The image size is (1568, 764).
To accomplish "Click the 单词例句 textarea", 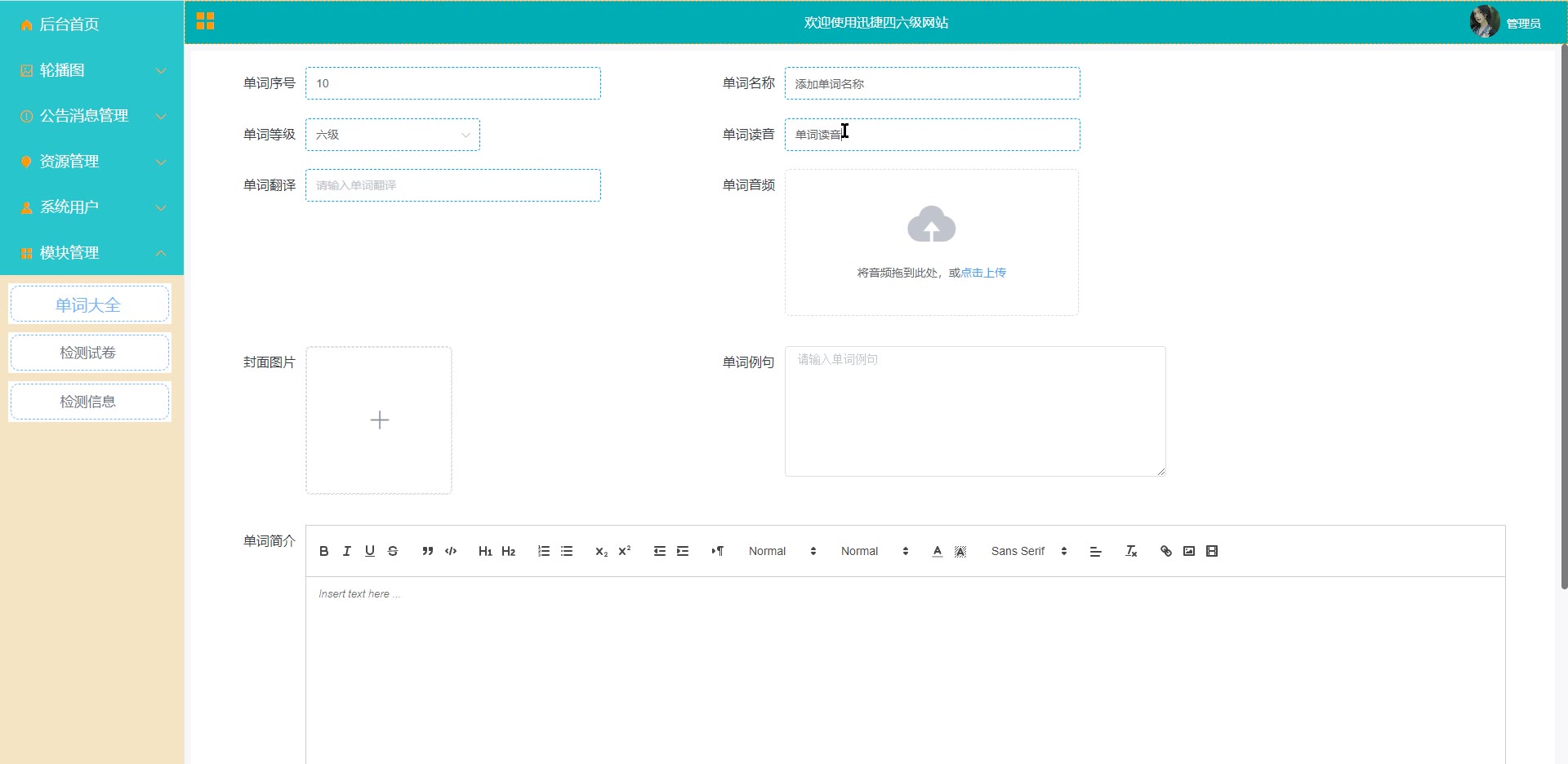I will tap(975, 411).
